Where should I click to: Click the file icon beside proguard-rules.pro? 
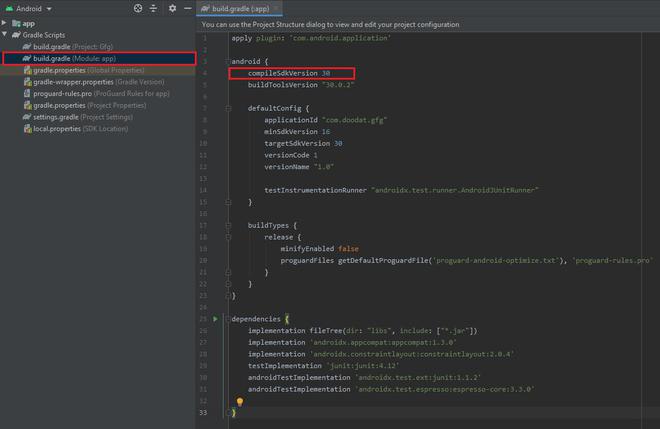[27, 93]
